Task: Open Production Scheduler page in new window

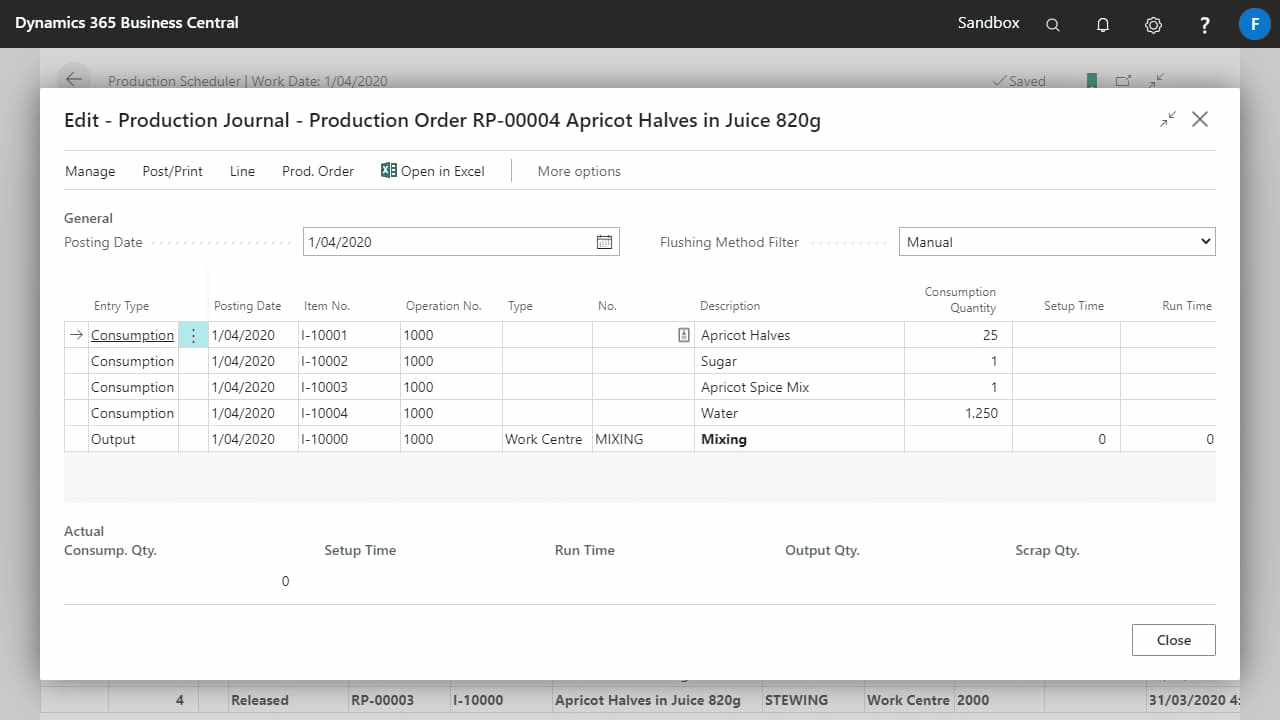Action: pyautogui.click(x=1123, y=81)
